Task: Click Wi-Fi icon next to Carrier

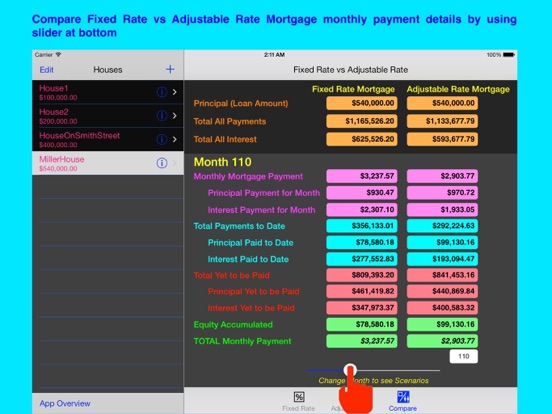Action: (x=58, y=55)
